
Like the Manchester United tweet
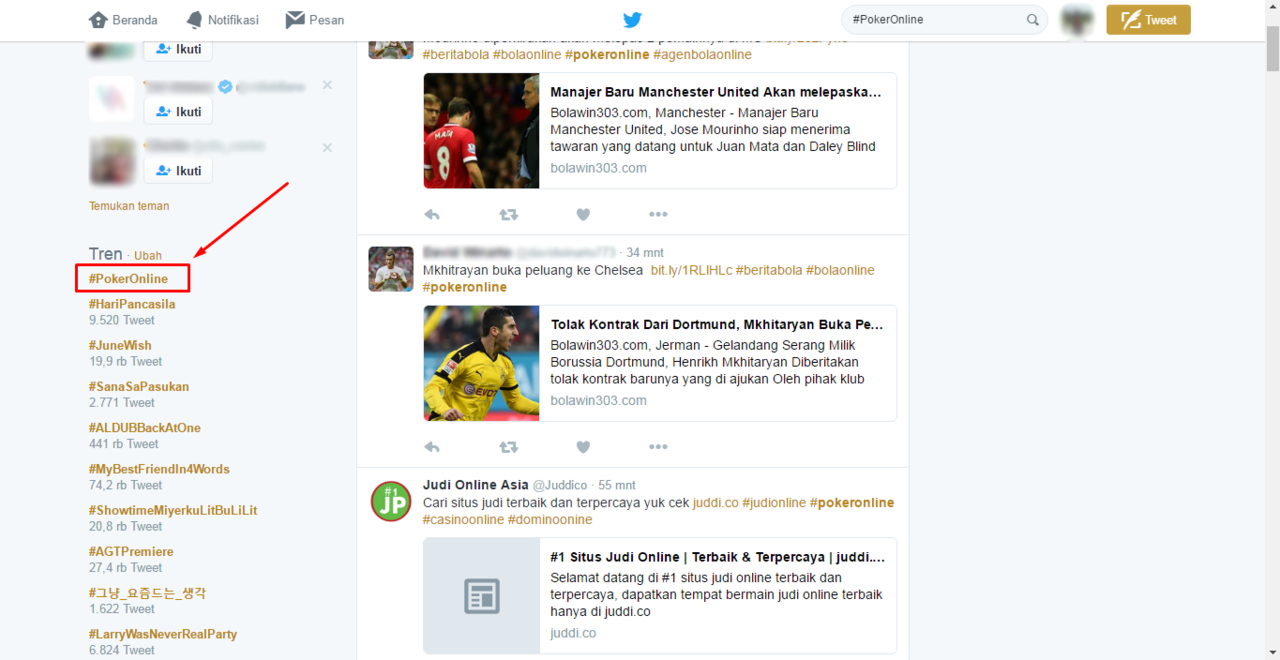tap(583, 214)
